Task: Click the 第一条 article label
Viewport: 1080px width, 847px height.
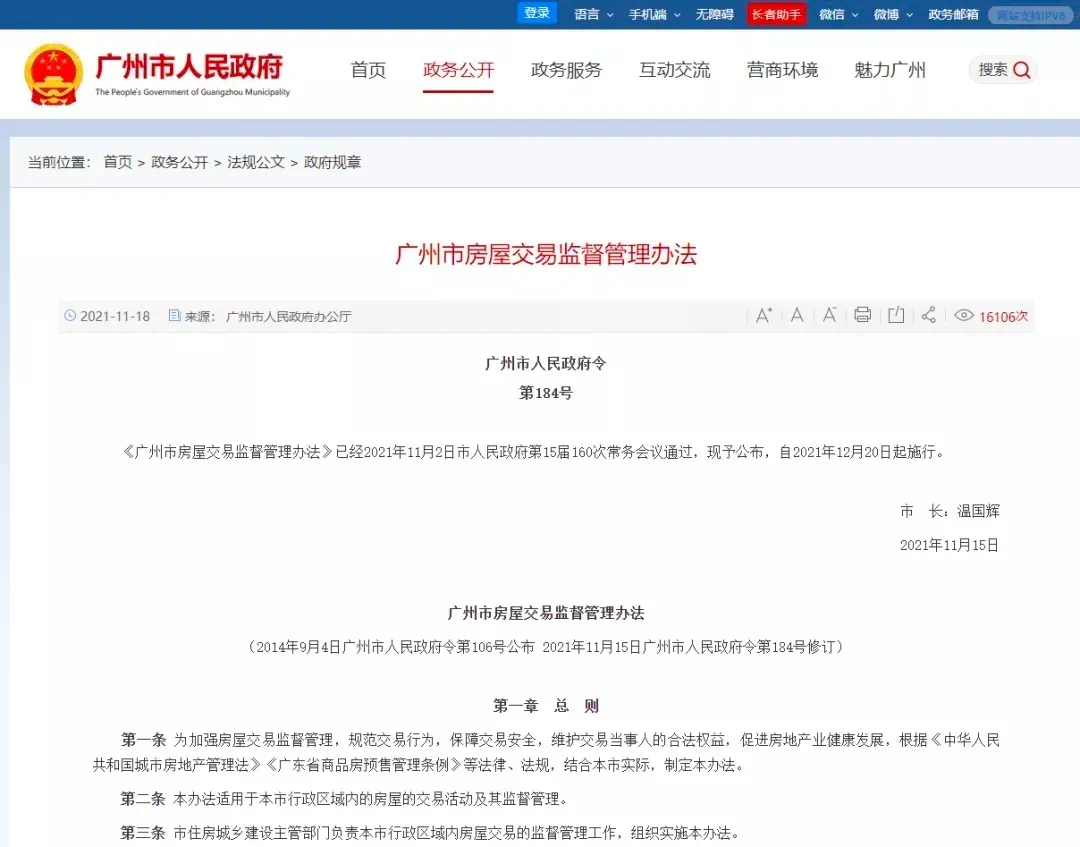Action: point(143,740)
